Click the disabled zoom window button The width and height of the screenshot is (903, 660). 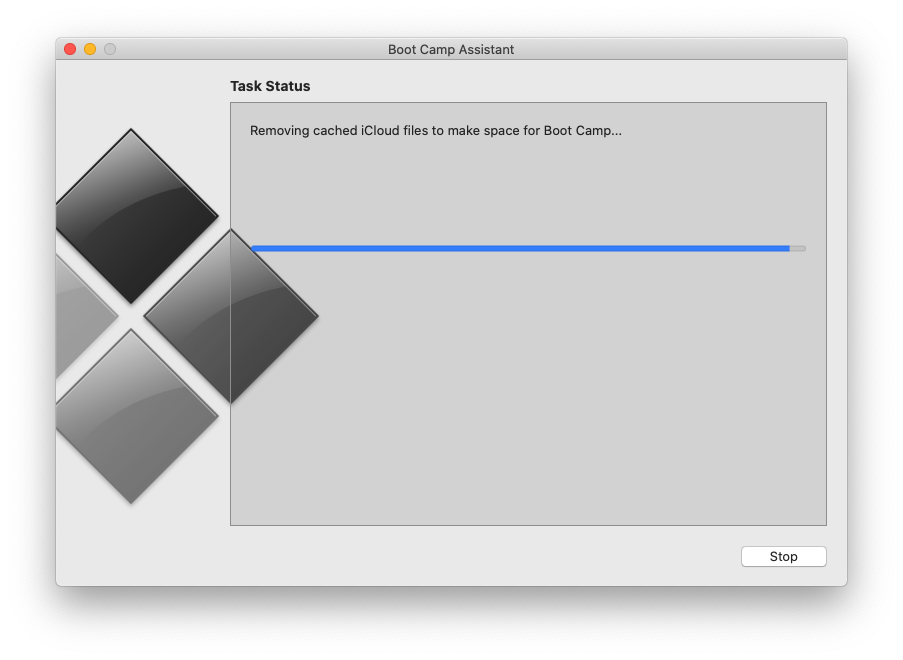pos(110,50)
